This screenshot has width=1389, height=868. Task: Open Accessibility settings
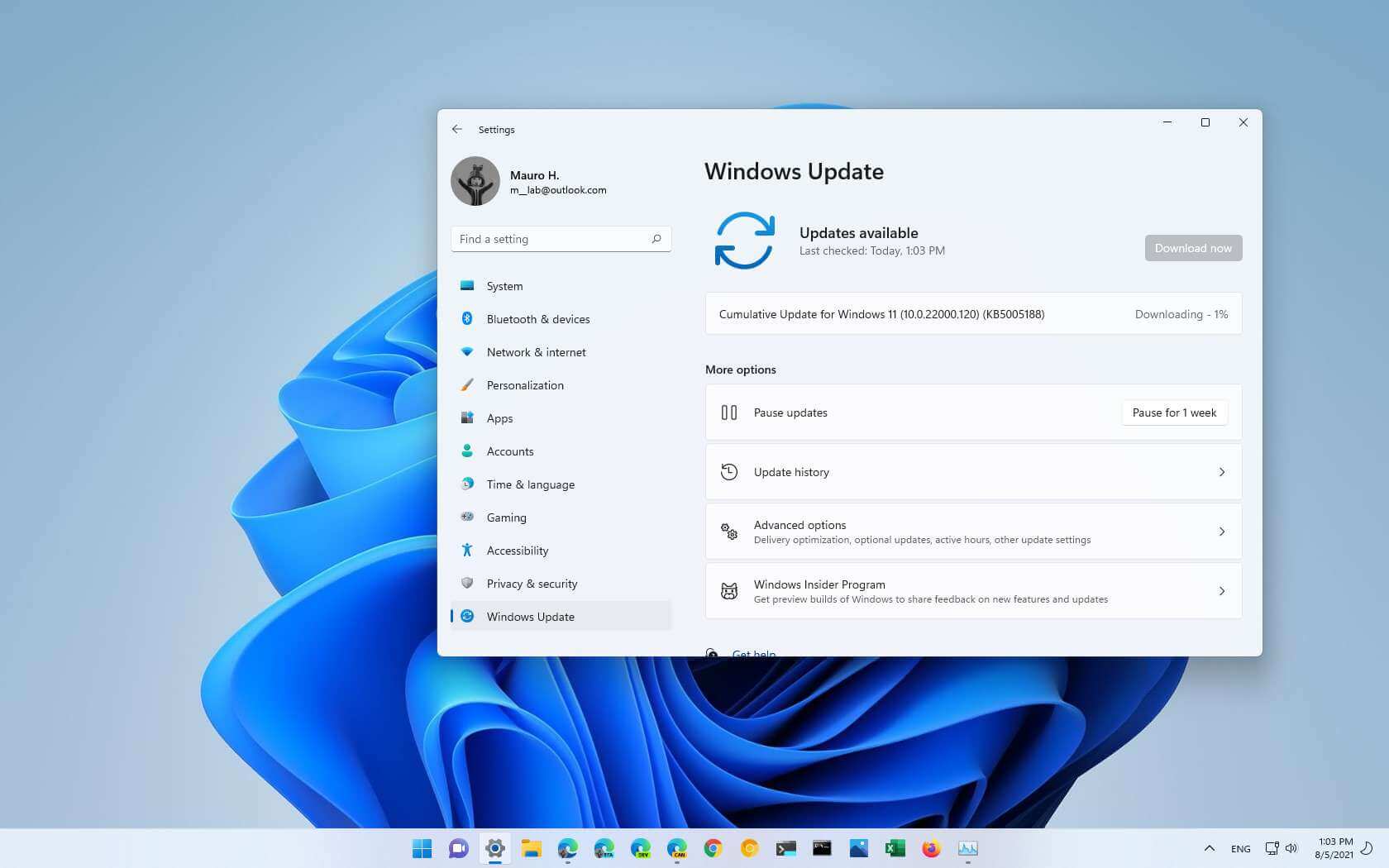tap(517, 550)
